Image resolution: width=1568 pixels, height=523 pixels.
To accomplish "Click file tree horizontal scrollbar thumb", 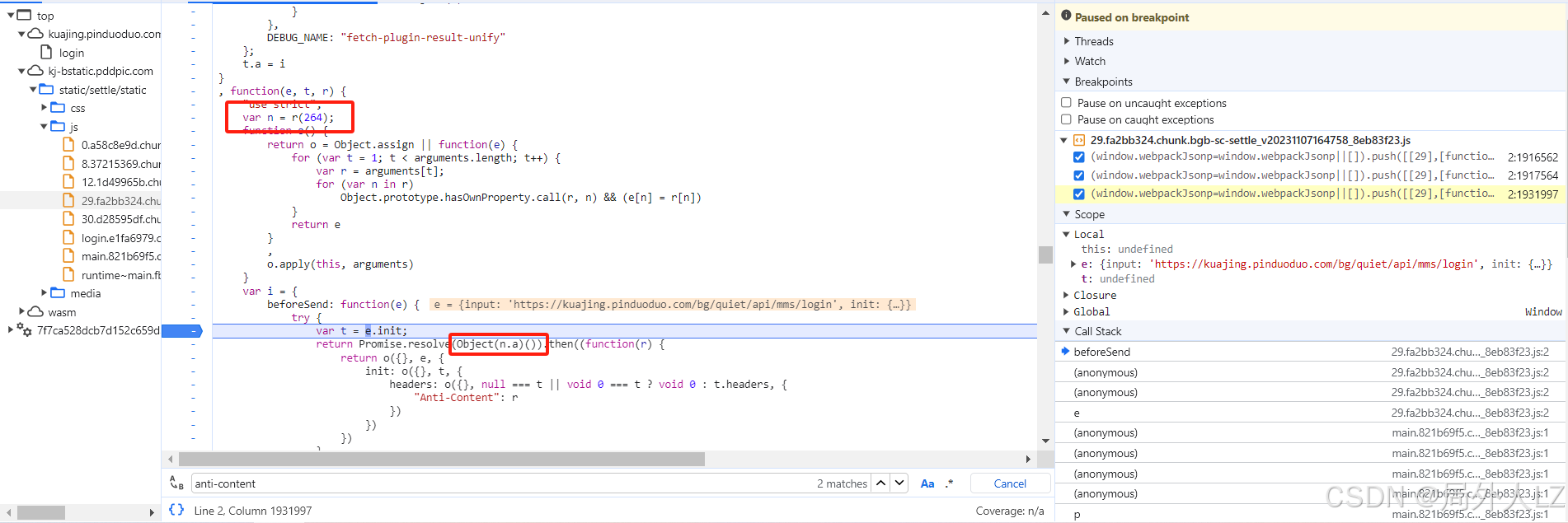I will 41,512.
